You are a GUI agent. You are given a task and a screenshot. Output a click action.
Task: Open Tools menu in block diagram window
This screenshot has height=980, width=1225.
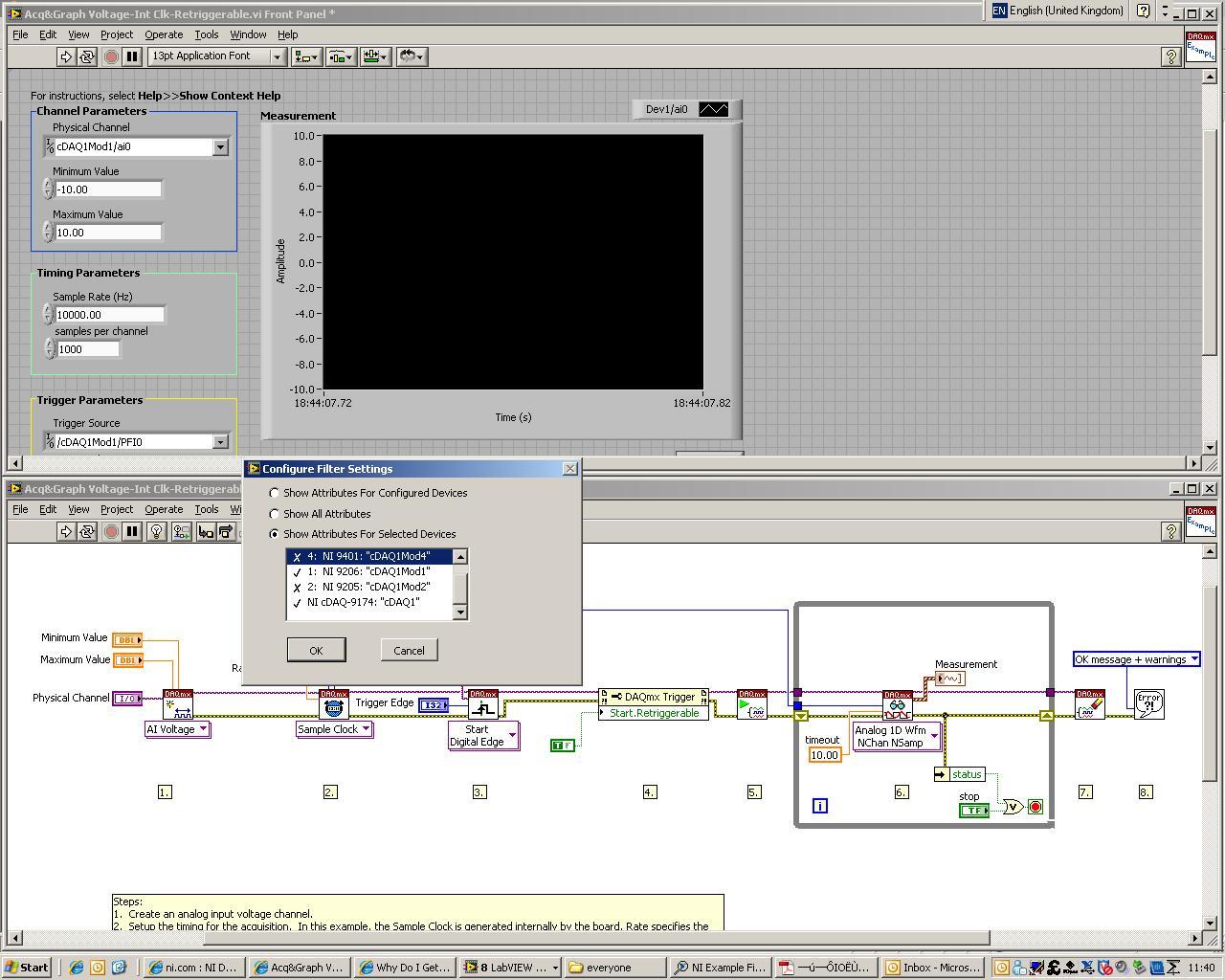(x=207, y=509)
